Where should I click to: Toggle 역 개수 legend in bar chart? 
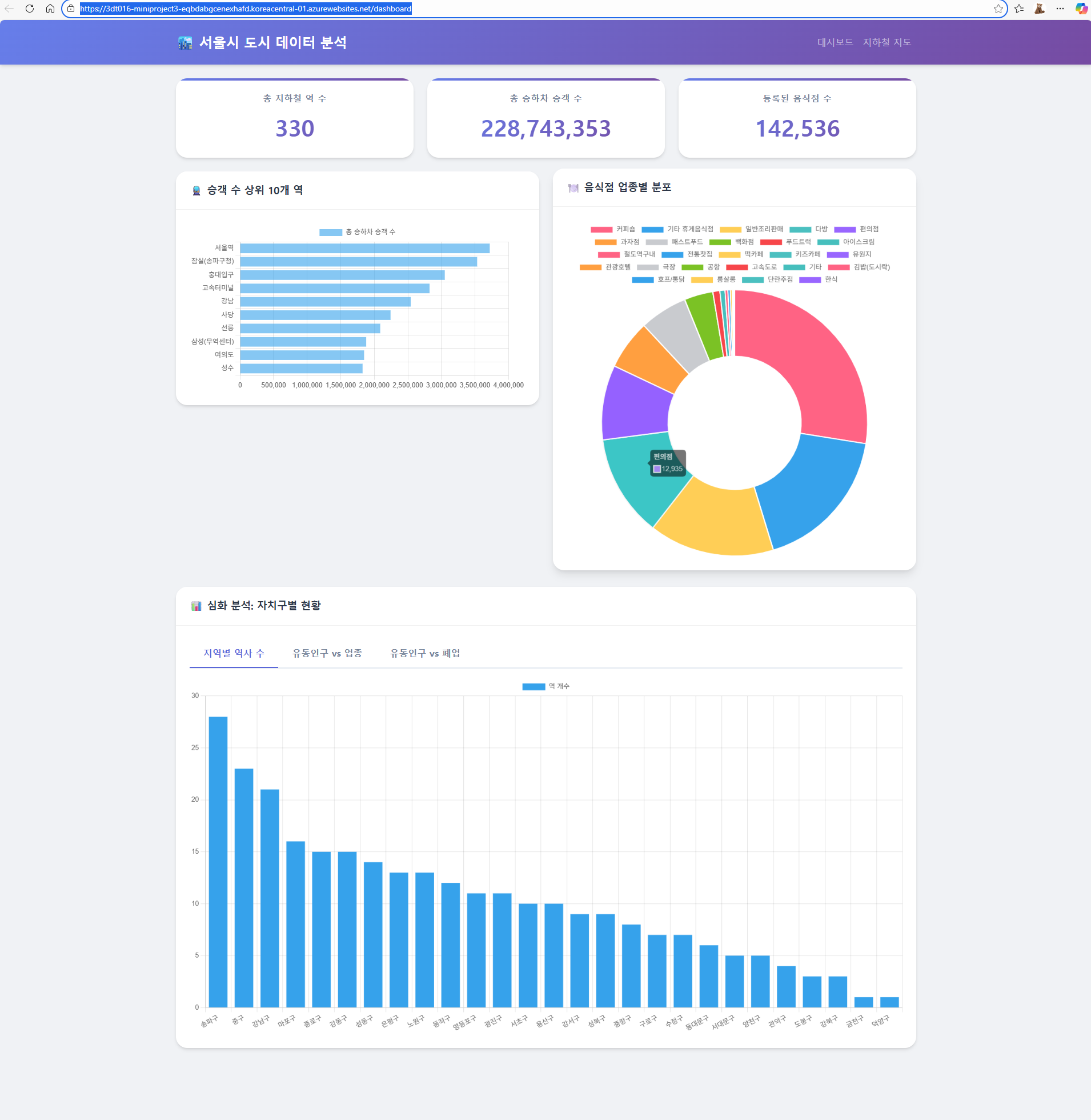coord(545,687)
